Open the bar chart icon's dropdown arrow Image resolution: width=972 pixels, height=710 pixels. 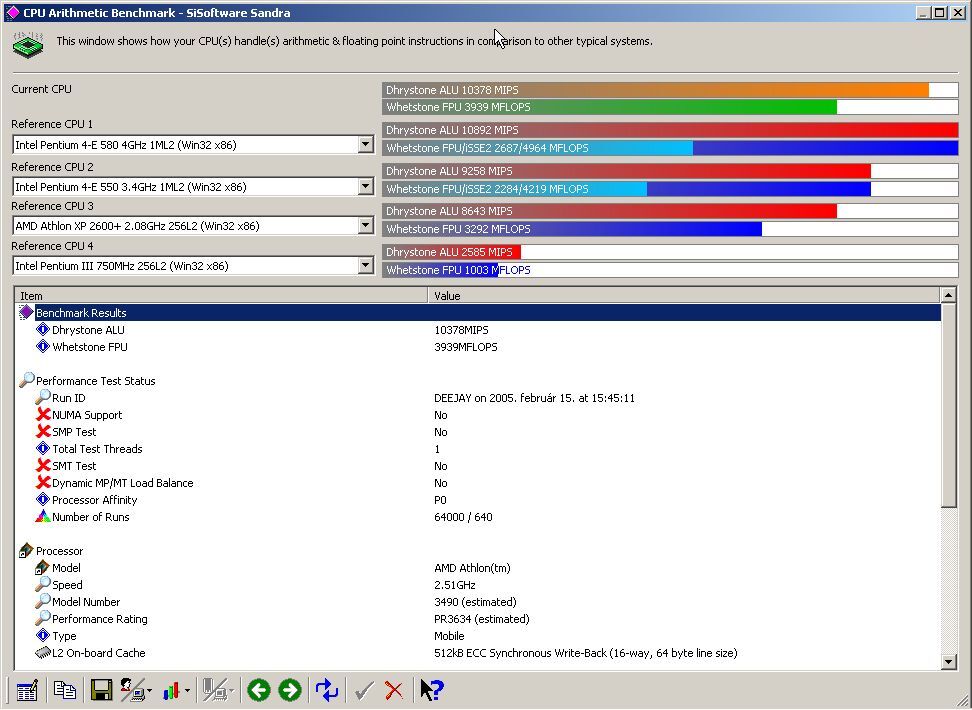pos(187,691)
